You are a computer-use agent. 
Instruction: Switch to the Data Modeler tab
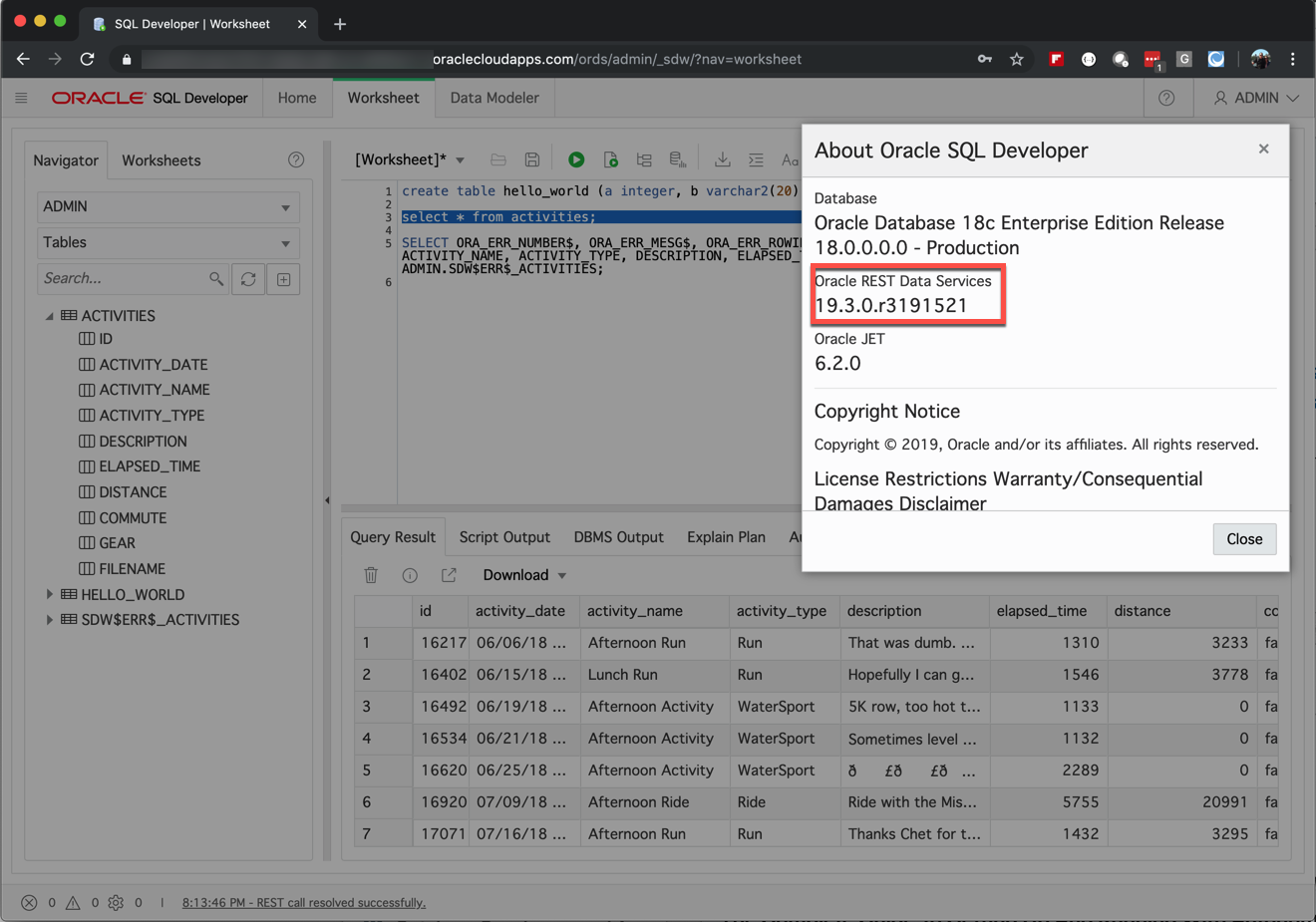[494, 98]
